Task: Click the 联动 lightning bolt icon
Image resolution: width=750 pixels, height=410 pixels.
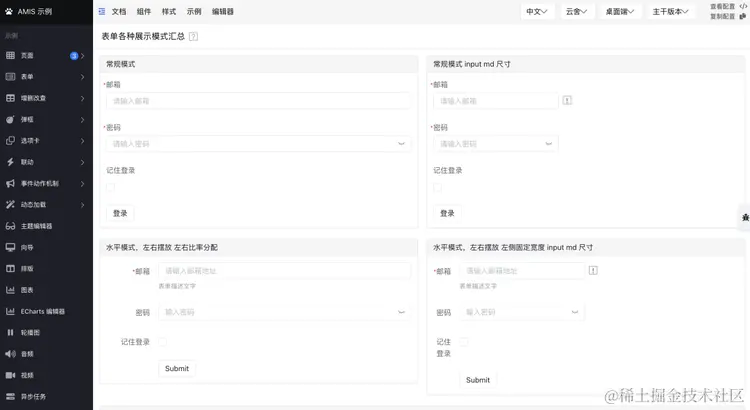Action: point(11,162)
